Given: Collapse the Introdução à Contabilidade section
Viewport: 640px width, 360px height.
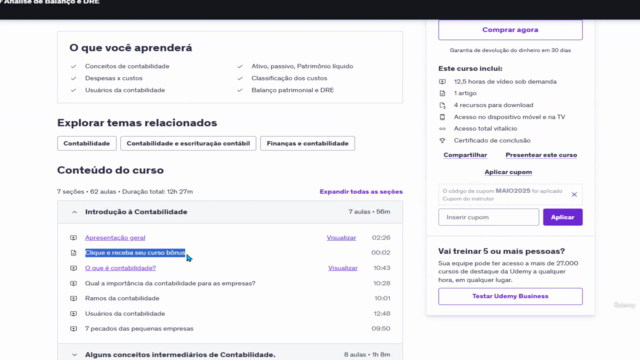Looking at the screenshot, I should point(230,212).
